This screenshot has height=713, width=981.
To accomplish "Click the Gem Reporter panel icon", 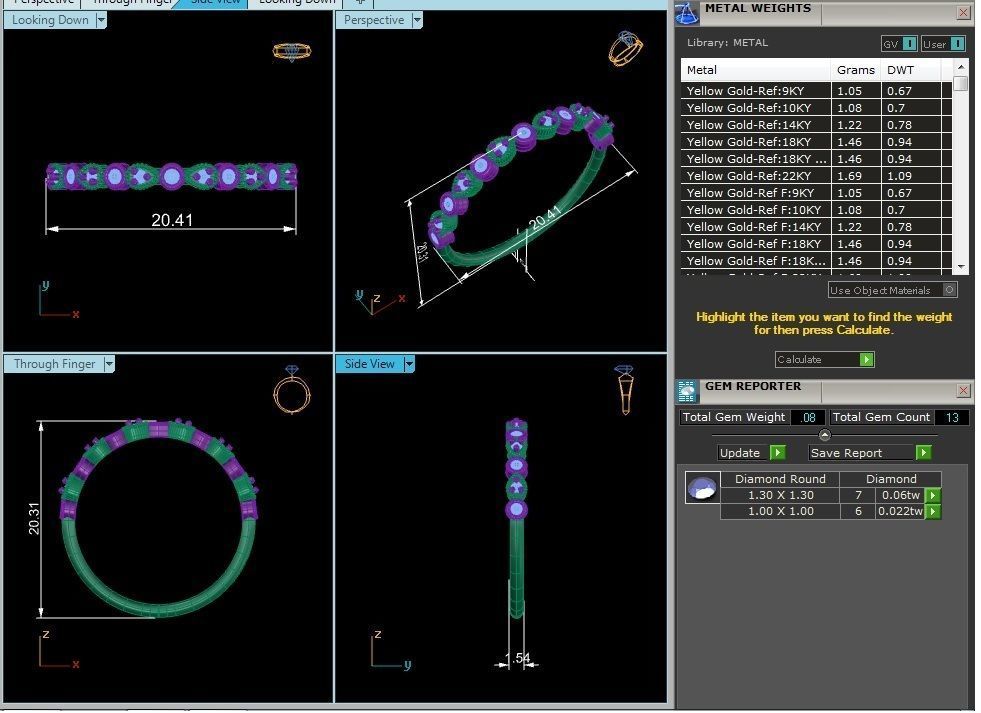I will (x=687, y=391).
